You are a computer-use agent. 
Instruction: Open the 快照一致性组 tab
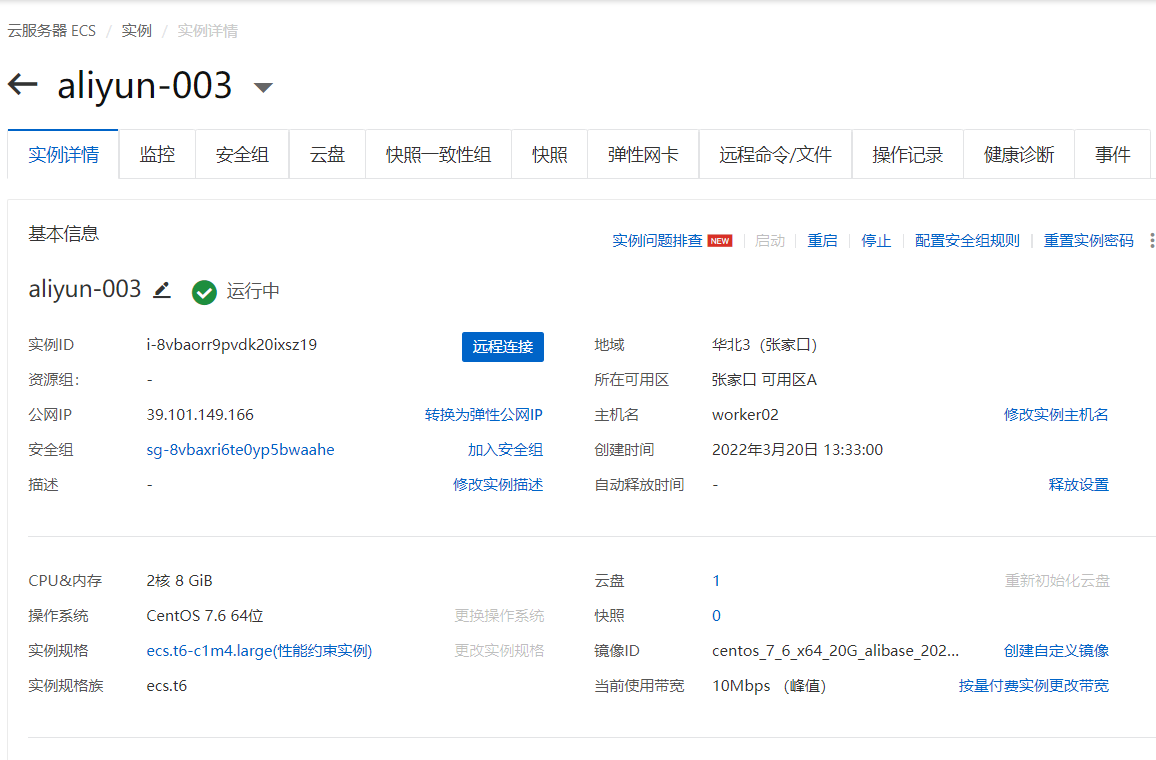coord(439,155)
